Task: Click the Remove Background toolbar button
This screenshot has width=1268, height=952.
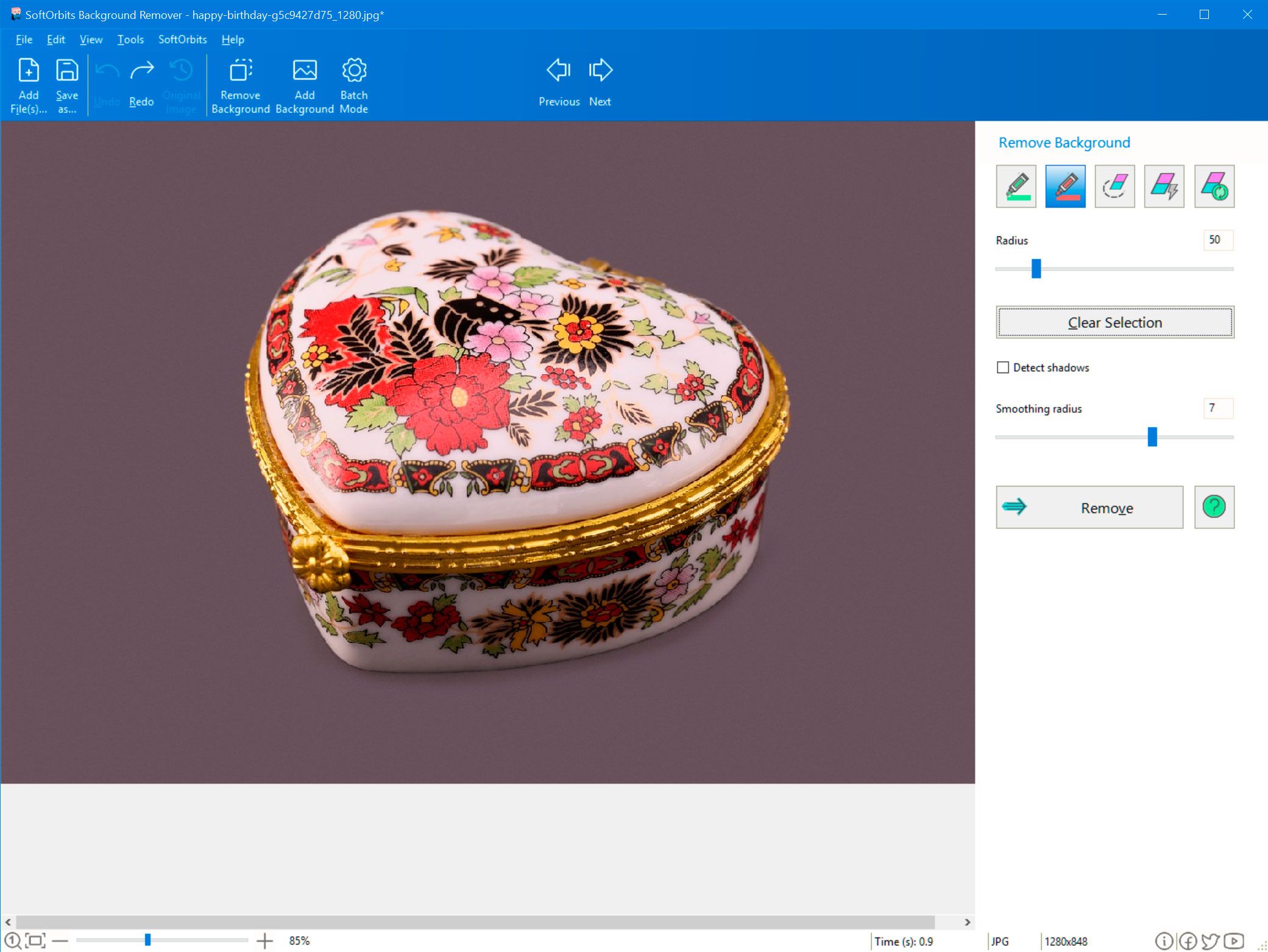Action: click(x=240, y=84)
